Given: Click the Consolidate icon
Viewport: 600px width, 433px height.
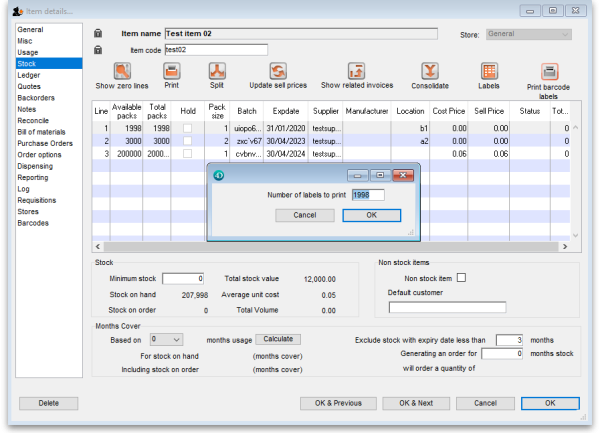Looking at the screenshot, I should (429, 71).
